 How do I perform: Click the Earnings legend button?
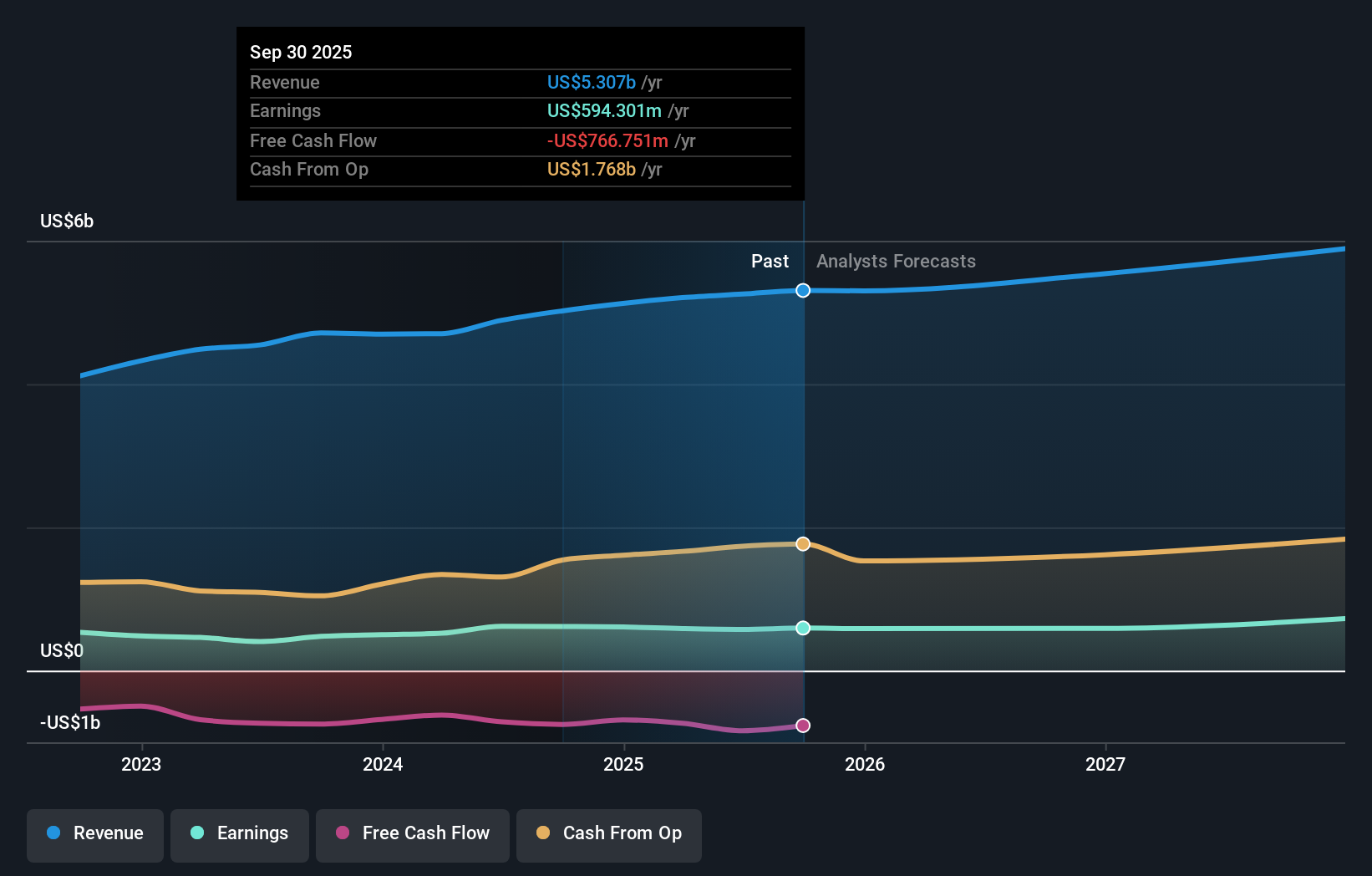[x=240, y=834]
